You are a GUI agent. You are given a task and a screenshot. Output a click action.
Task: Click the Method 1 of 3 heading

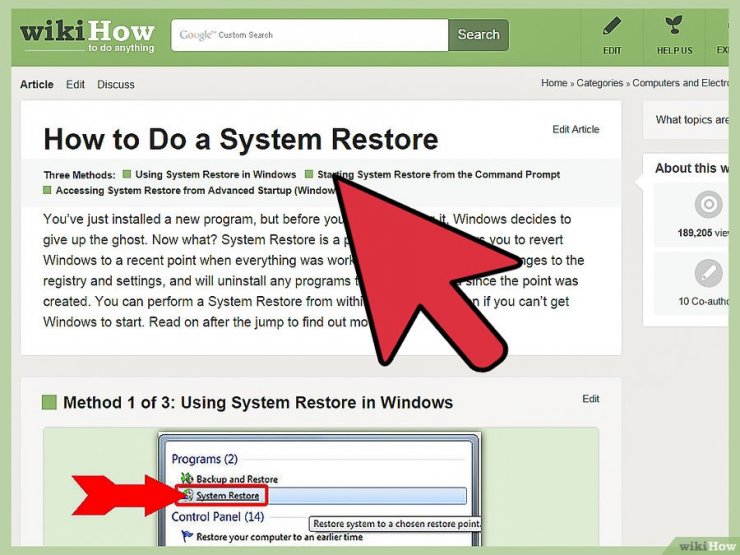click(258, 403)
